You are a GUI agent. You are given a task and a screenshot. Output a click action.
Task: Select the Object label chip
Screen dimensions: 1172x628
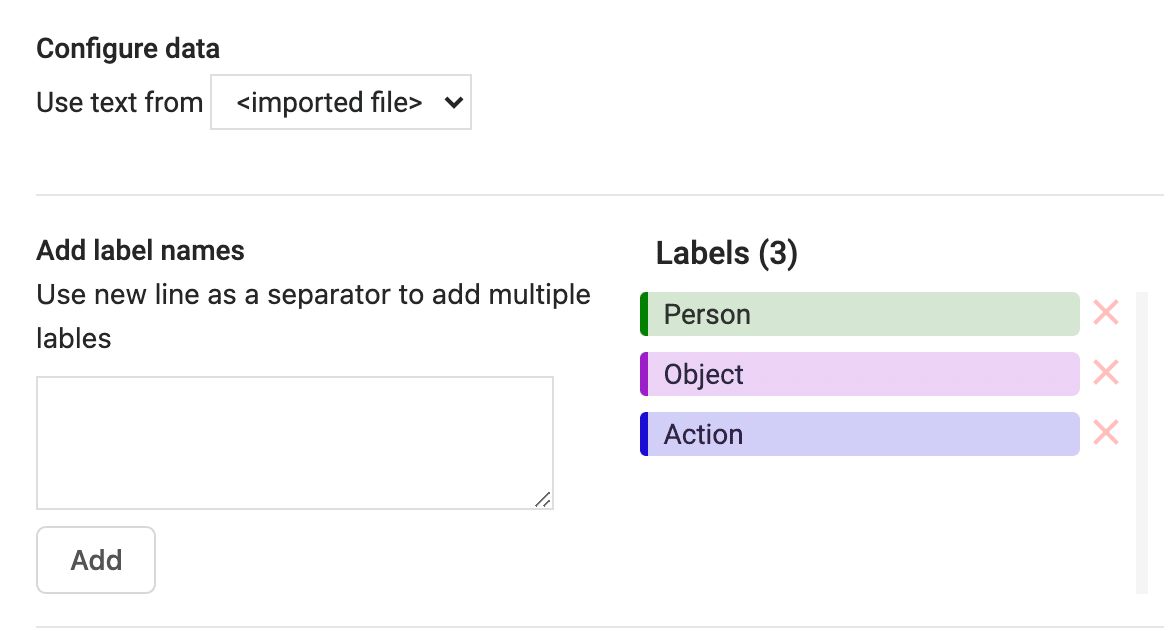(860, 373)
